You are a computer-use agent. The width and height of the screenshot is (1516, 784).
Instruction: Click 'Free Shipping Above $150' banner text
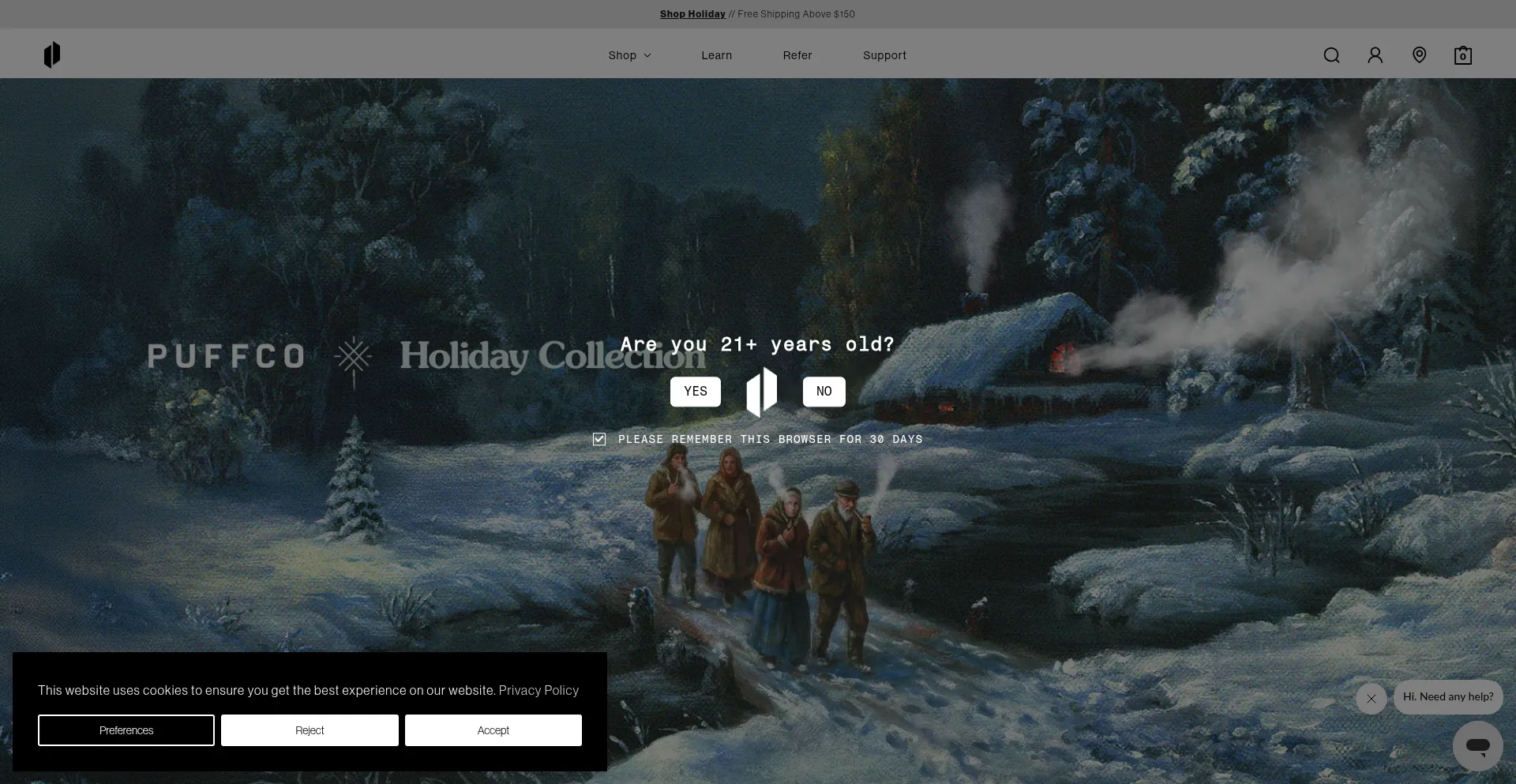(796, 14)
